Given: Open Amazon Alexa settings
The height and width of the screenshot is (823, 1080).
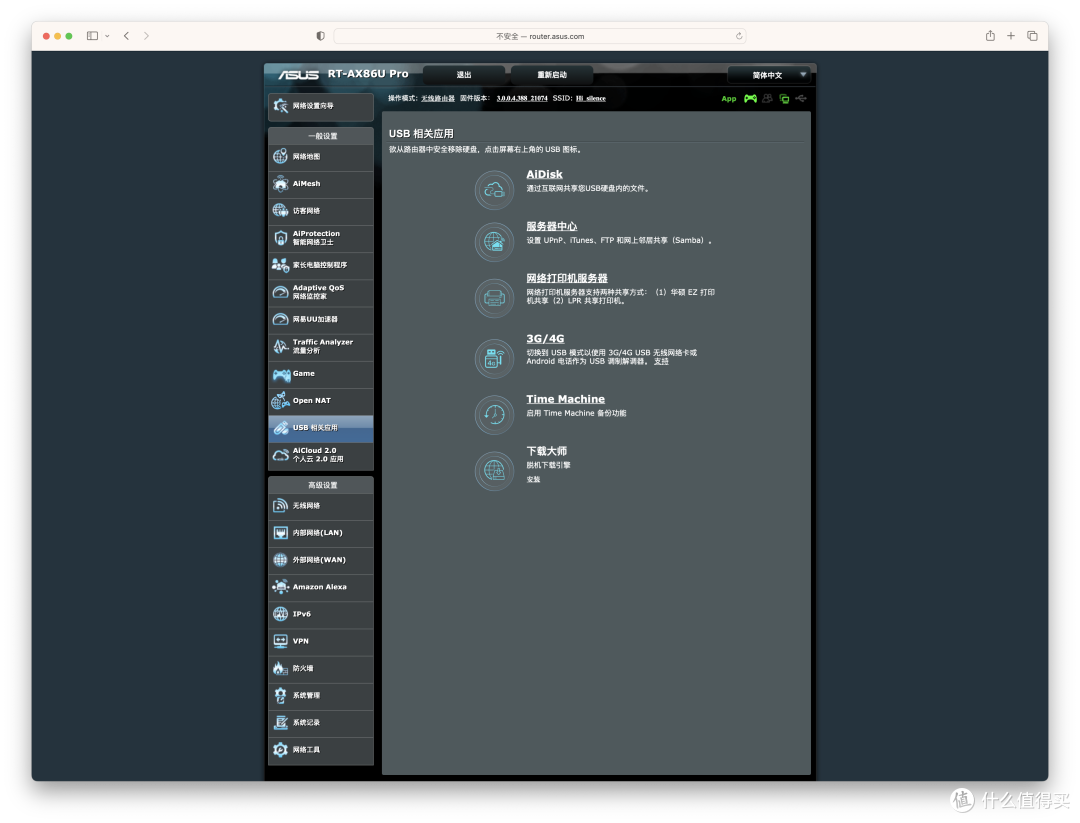Looking at the screenshot, I should (x=320, y=587).
